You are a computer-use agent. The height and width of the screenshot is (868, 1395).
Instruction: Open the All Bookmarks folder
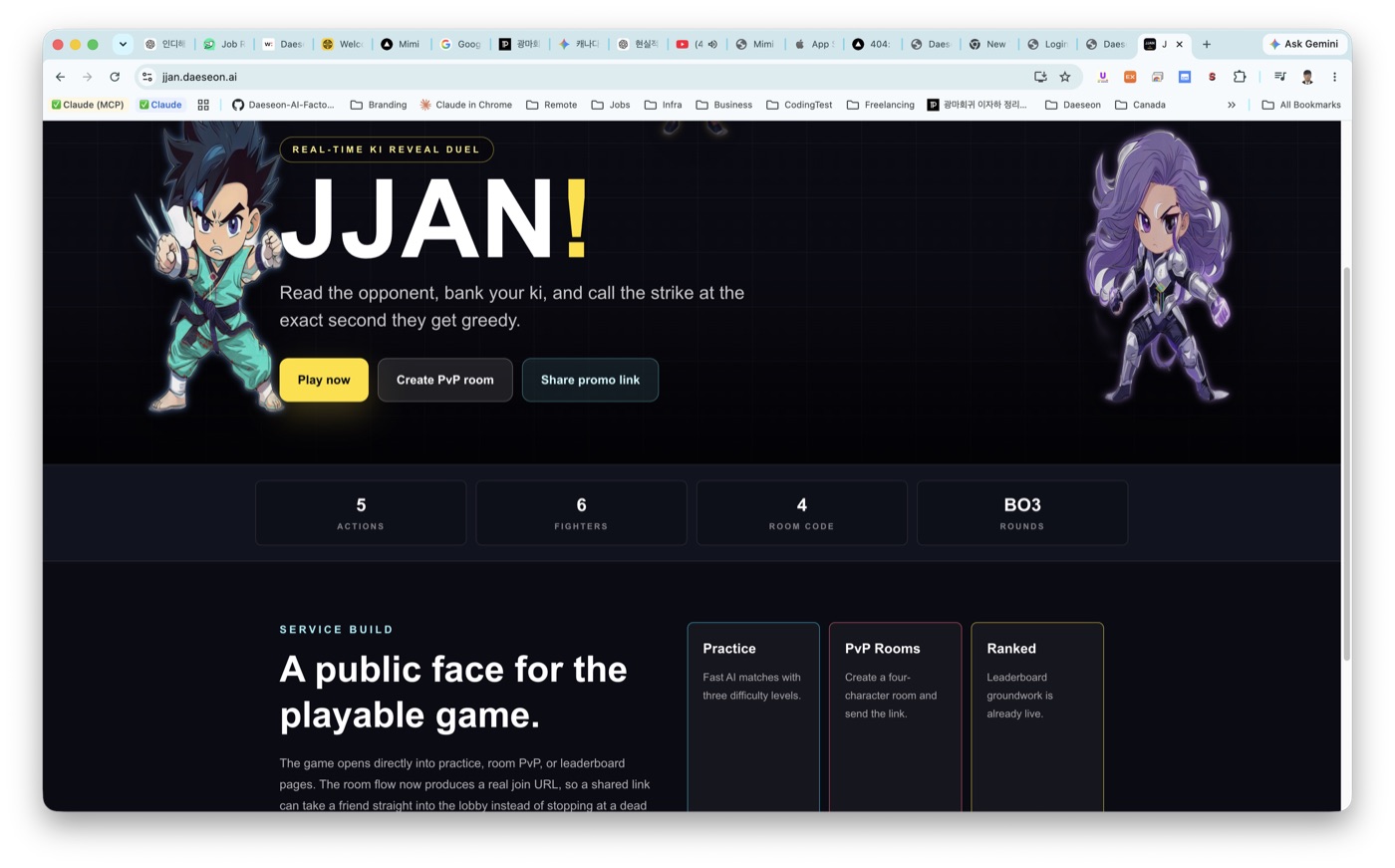click(1301, 105)
